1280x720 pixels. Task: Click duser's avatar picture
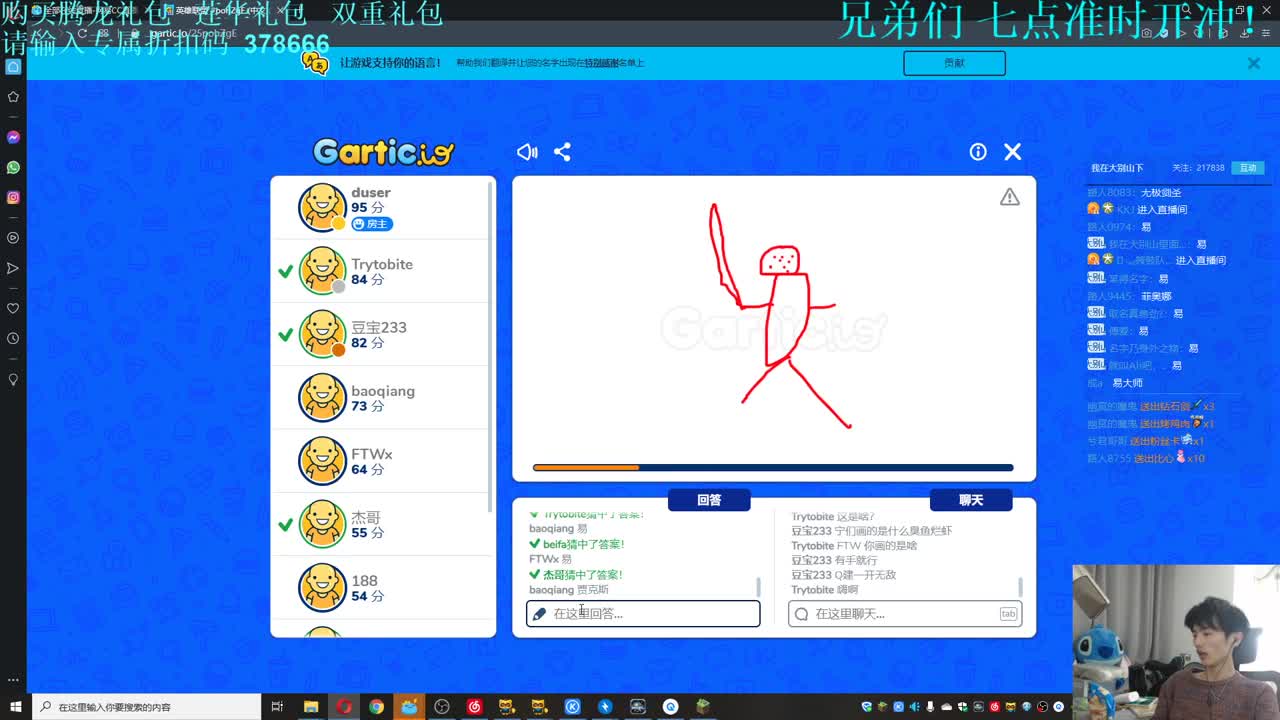[x=322, y=207]
